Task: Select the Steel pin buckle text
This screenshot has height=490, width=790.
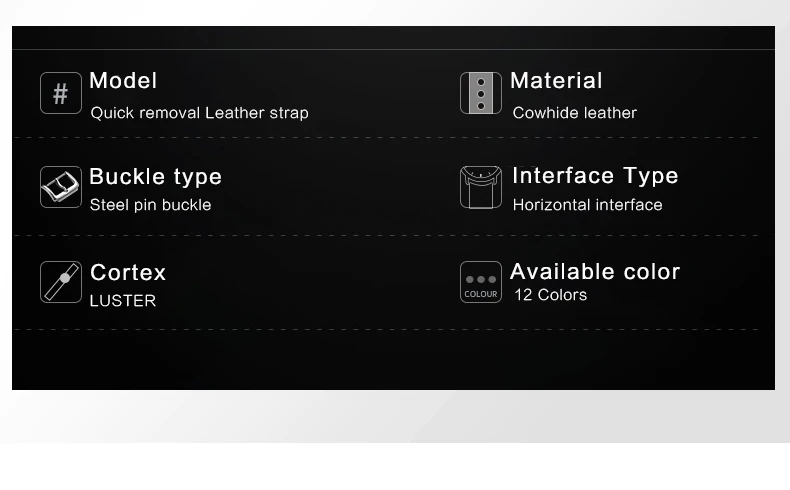Action: click(x=150, y=205)
